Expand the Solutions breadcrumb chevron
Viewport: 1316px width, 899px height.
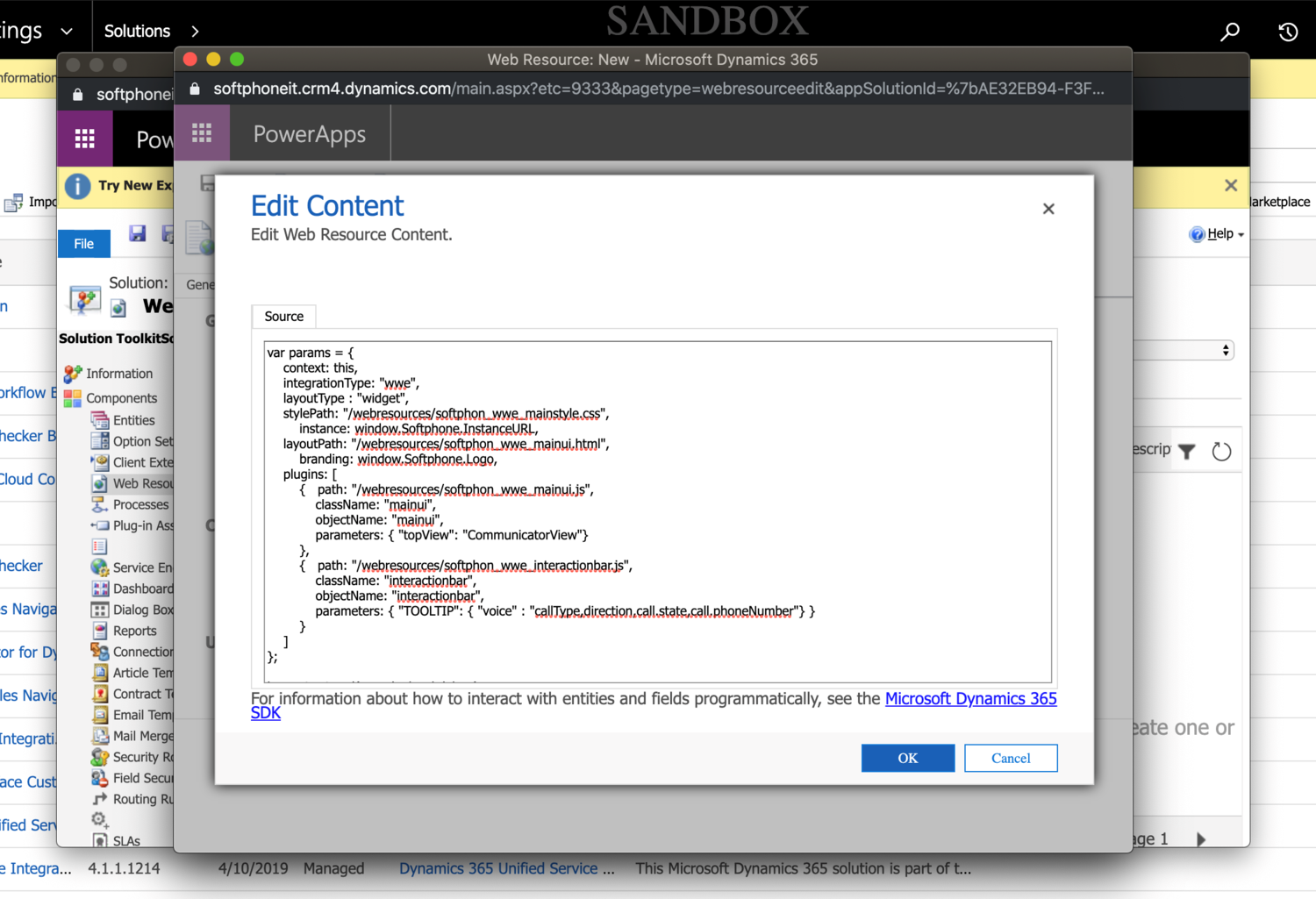click(195, 32)
